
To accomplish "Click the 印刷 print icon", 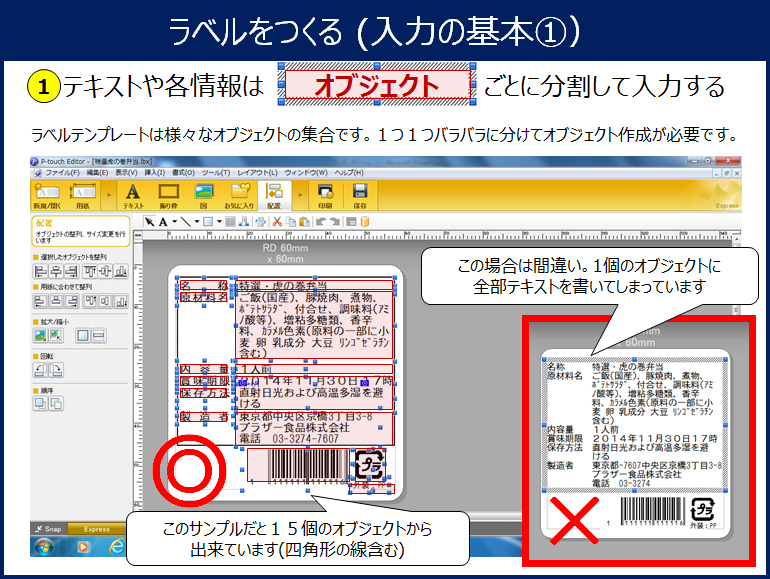I will (x=325, y=195).
